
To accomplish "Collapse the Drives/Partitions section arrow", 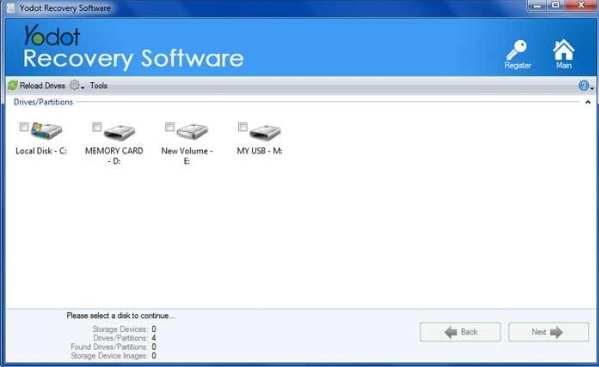I will (x=588, y=102).
